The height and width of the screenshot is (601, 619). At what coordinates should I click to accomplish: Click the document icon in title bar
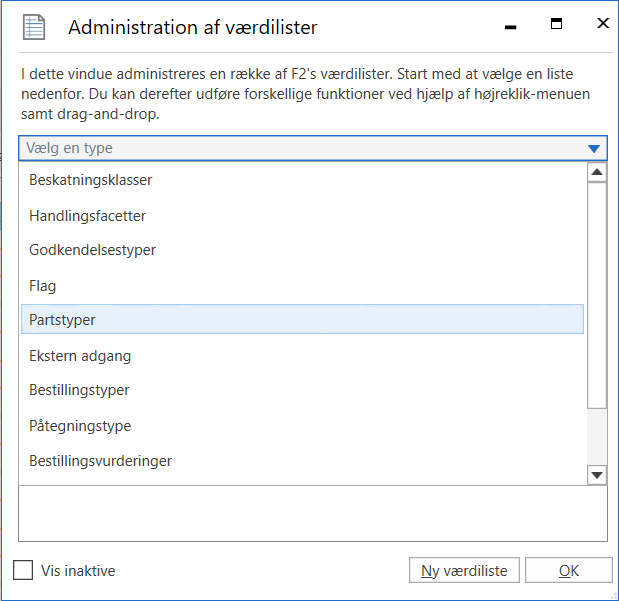(34, 27)
